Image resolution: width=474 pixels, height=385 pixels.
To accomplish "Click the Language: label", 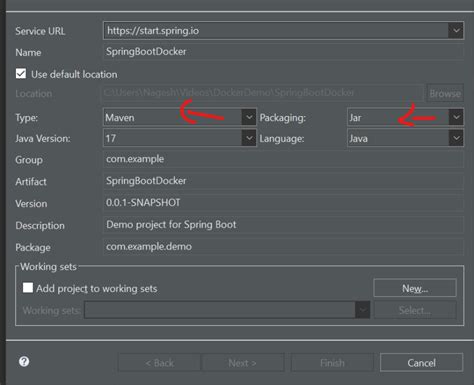I will (x=282, y=139).
